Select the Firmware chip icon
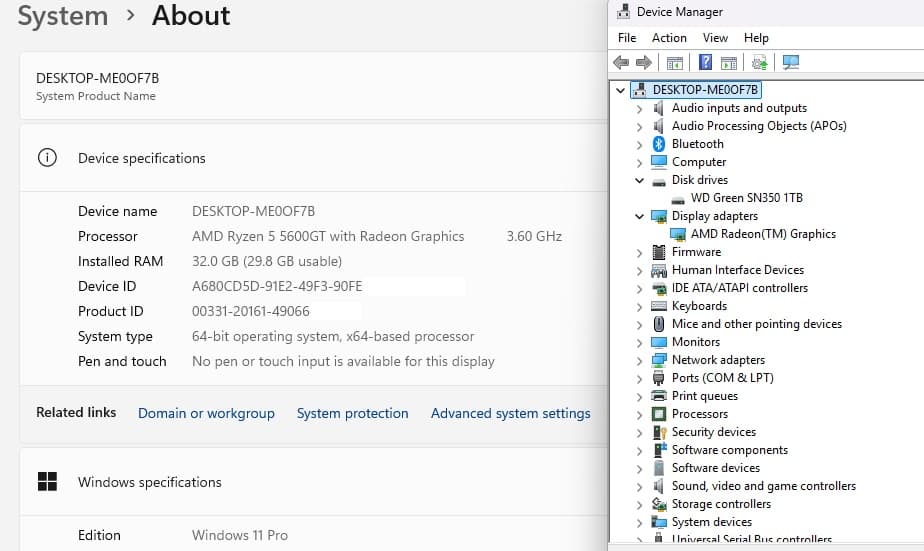Viewport: 924px width, 551px height. click(659, 252)
